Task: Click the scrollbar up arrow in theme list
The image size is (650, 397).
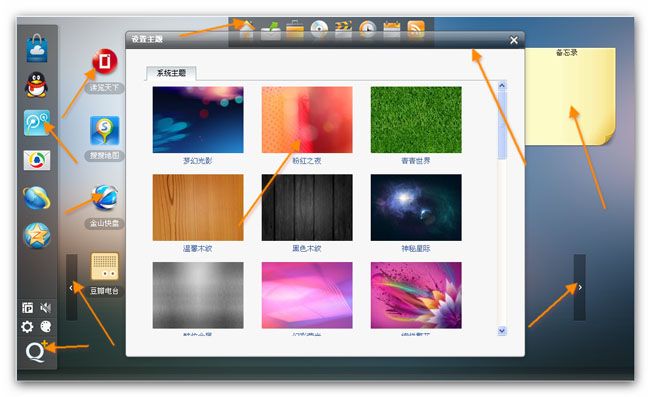Action: pyautogui.click(x=502, y=85)
